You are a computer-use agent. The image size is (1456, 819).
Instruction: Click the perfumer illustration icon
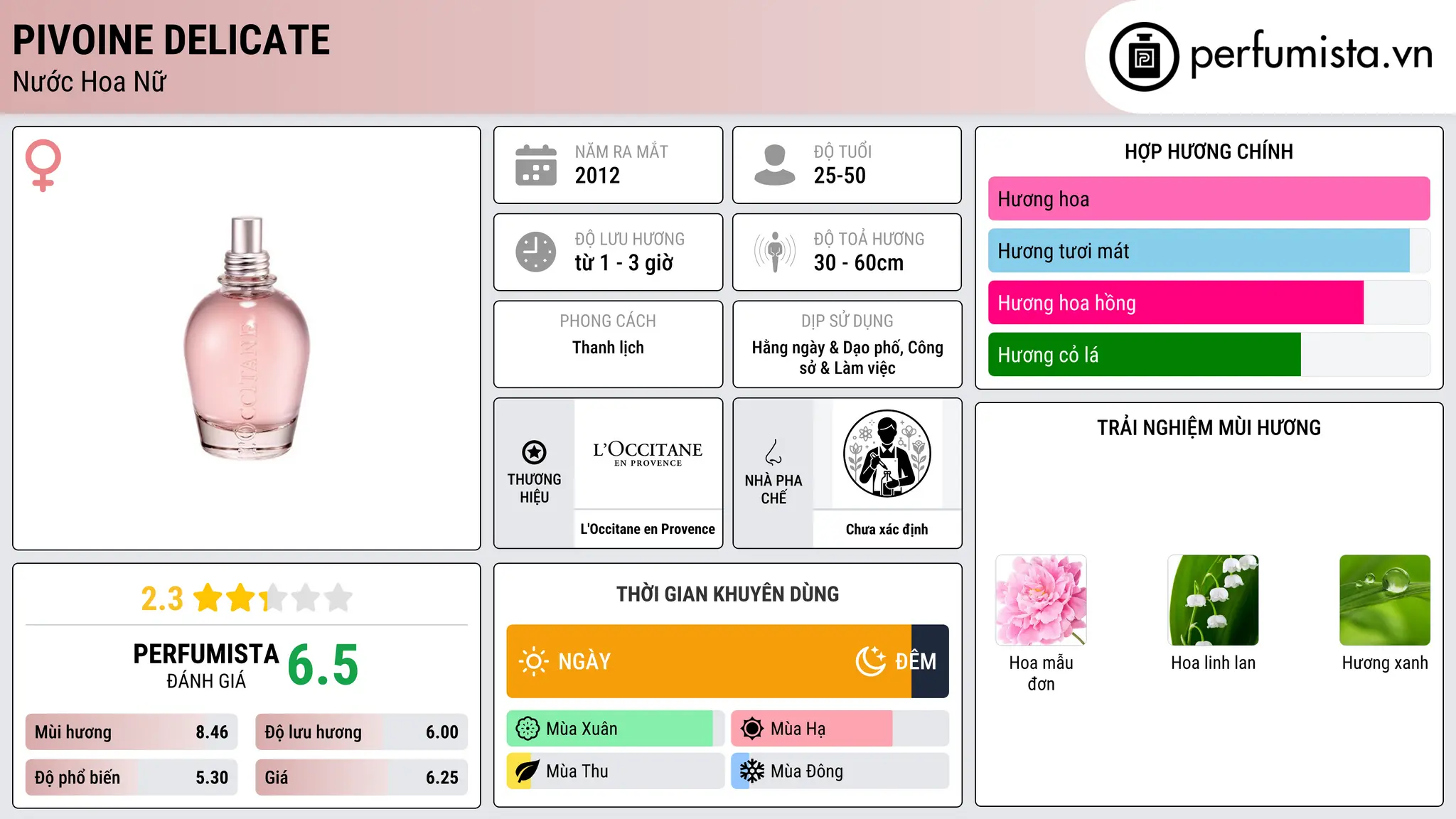tap(887, 454)
